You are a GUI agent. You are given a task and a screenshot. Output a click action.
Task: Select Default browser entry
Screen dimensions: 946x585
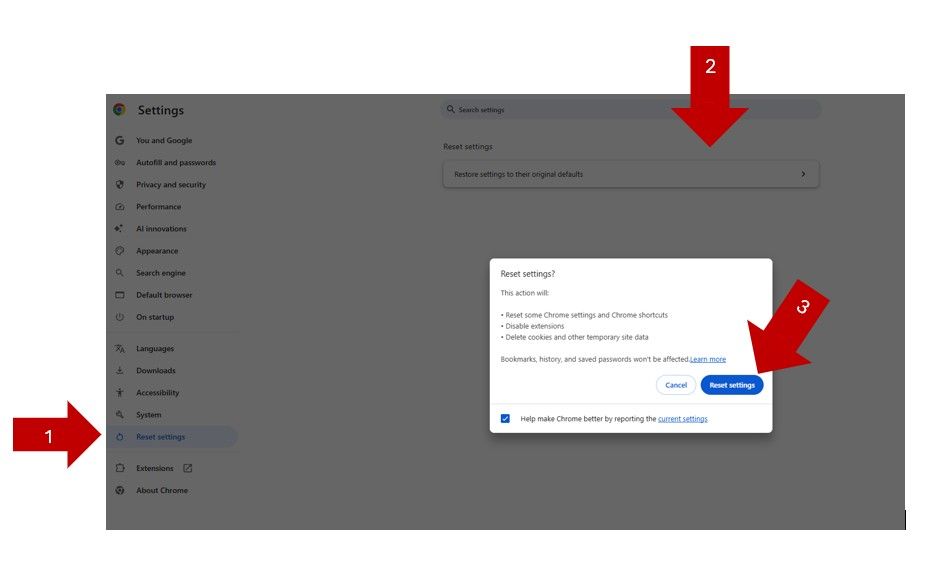tap(164, 295)
